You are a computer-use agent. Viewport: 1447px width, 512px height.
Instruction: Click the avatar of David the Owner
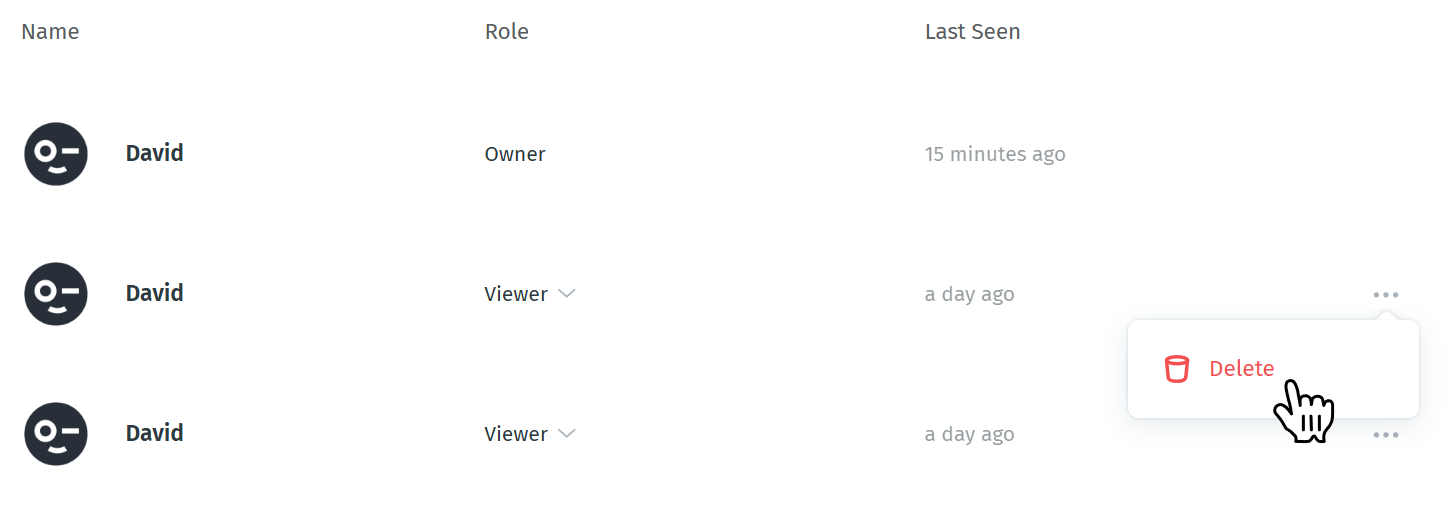click(56, 154)
